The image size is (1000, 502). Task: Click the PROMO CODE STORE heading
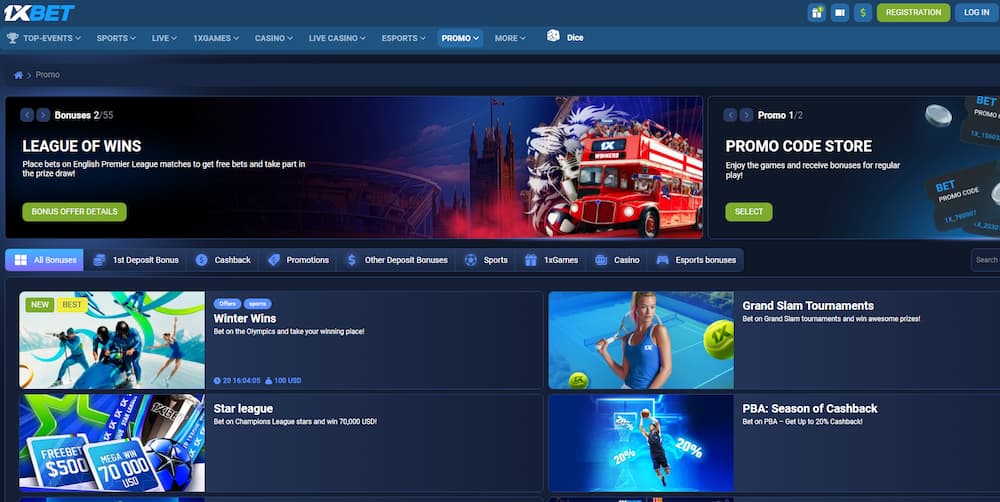pyautogui.click(x=798, y=146)
